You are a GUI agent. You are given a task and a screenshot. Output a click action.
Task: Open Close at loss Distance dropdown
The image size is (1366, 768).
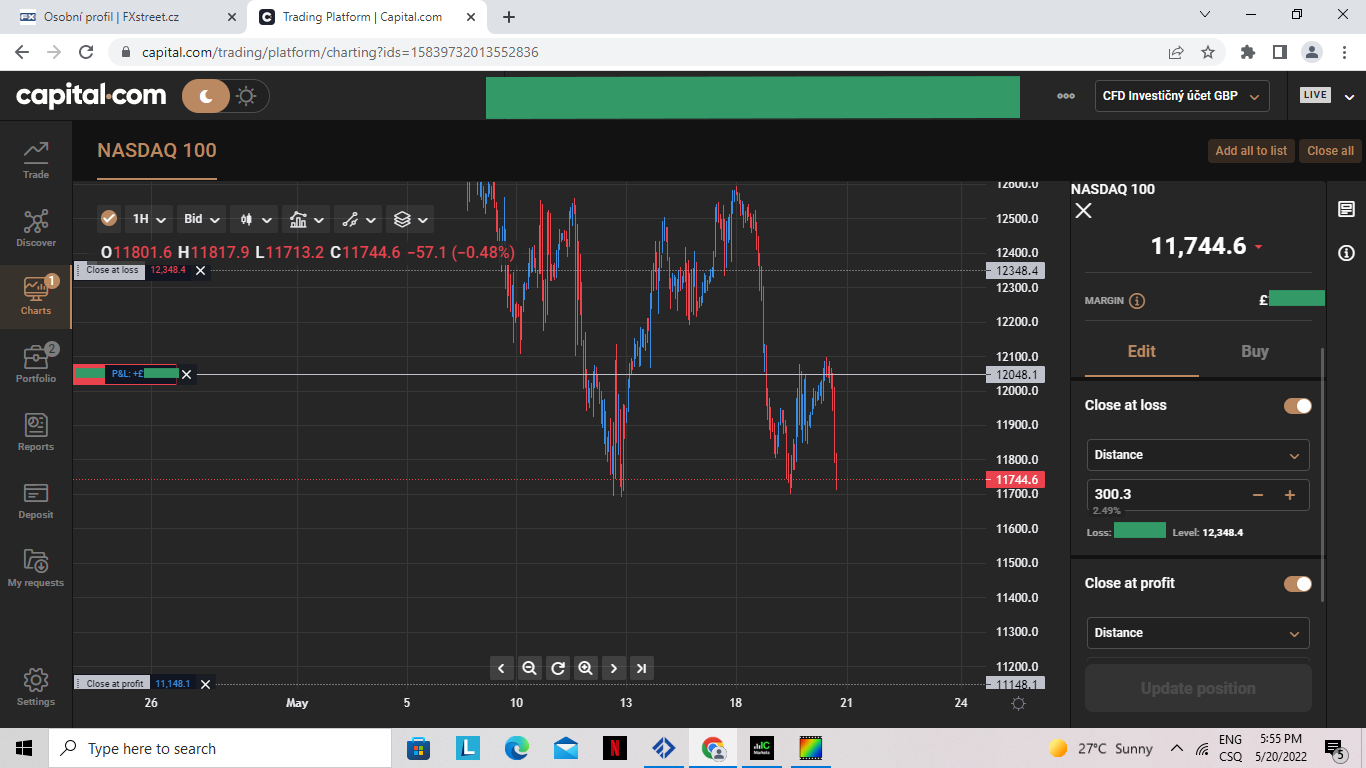1198,455
